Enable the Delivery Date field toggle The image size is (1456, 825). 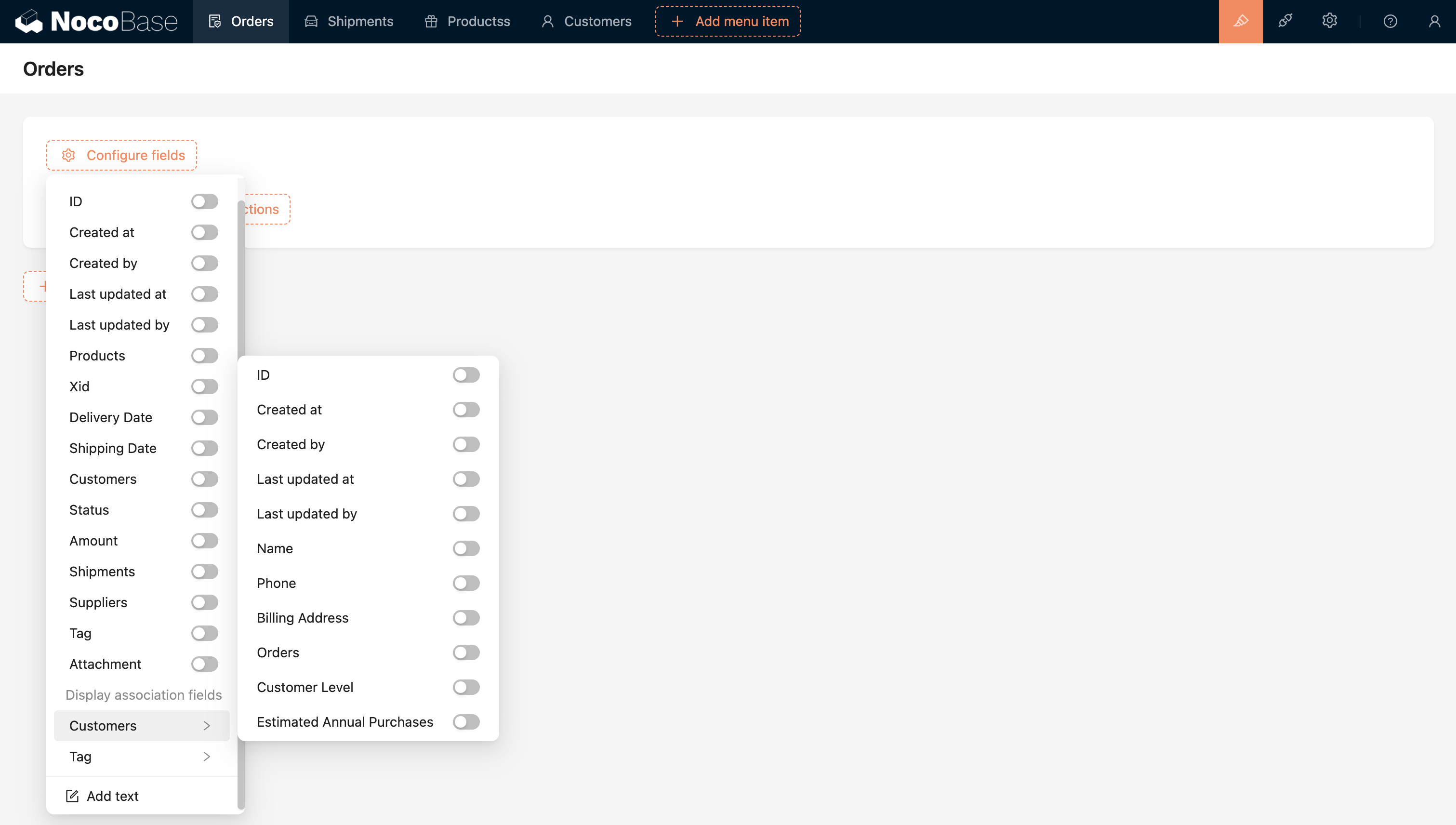(x=204, y=418)
